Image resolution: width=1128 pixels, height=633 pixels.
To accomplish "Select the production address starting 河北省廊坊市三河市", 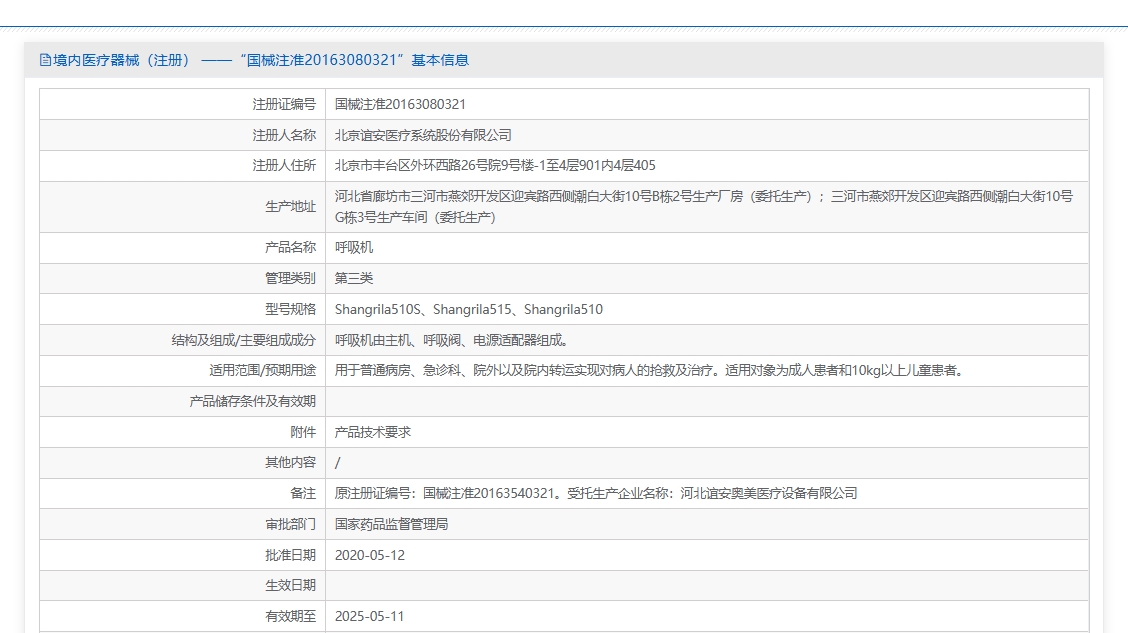I will point(704,206).
